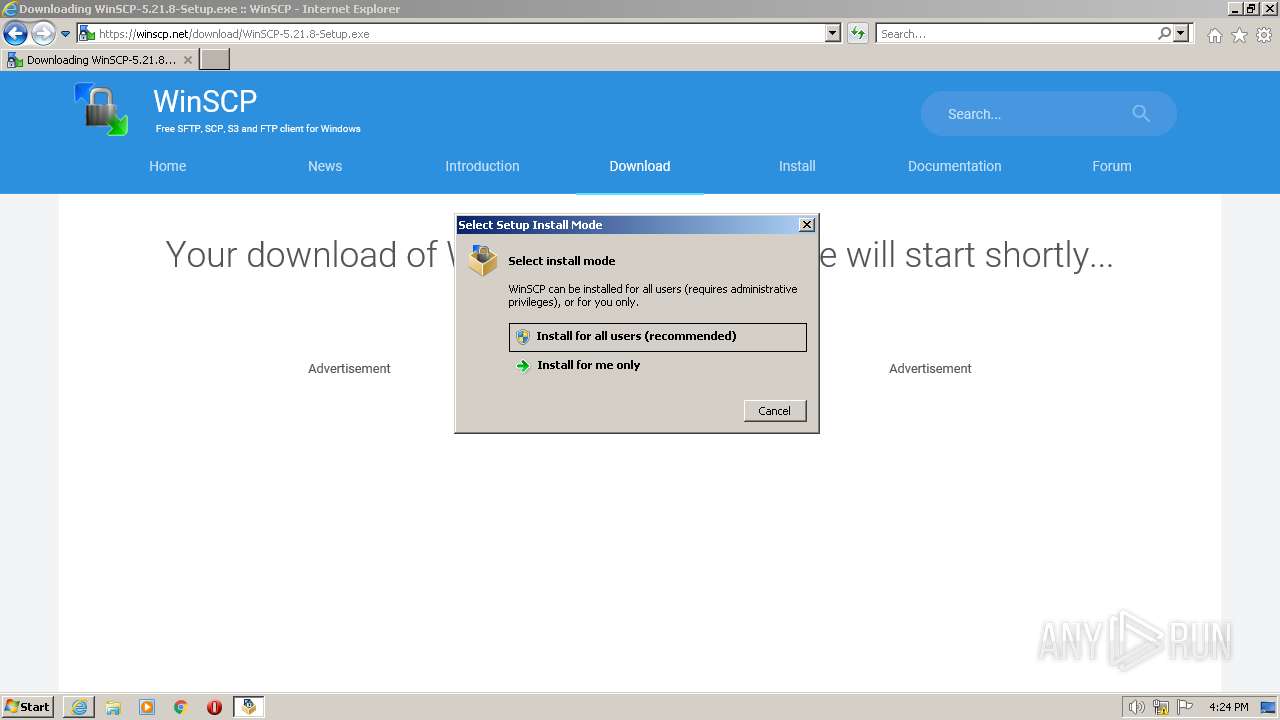Click the URL address bar
Viewport: 1280px width, 720px height.
(452, 33)
